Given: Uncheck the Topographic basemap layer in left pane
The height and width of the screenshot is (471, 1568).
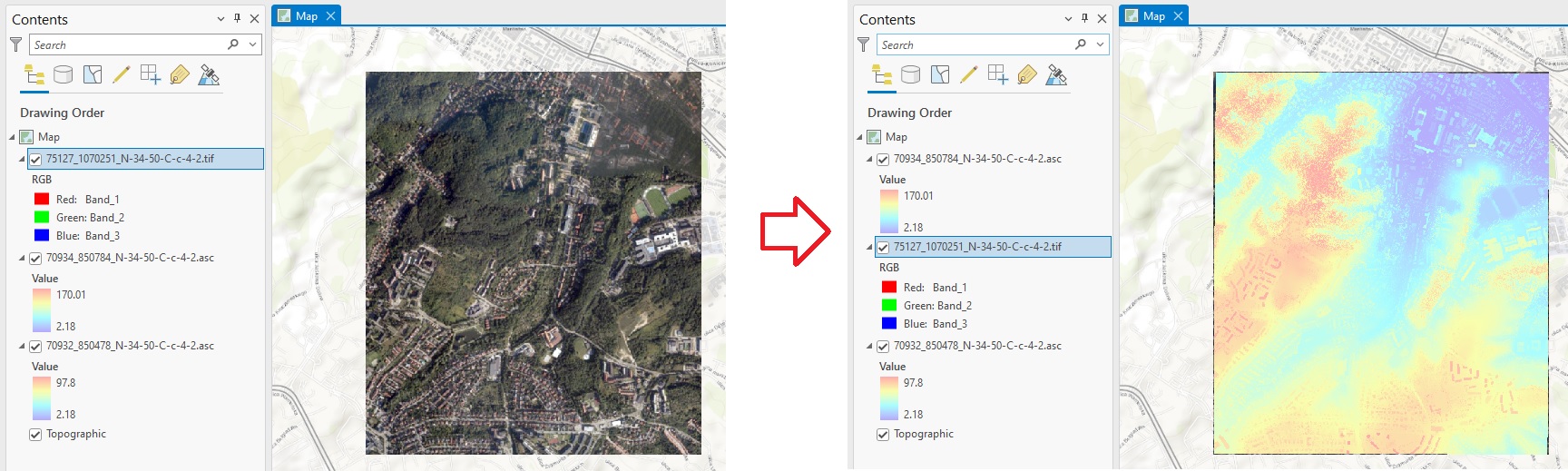Looking at the screenshot, I should (x=35, y=435).
